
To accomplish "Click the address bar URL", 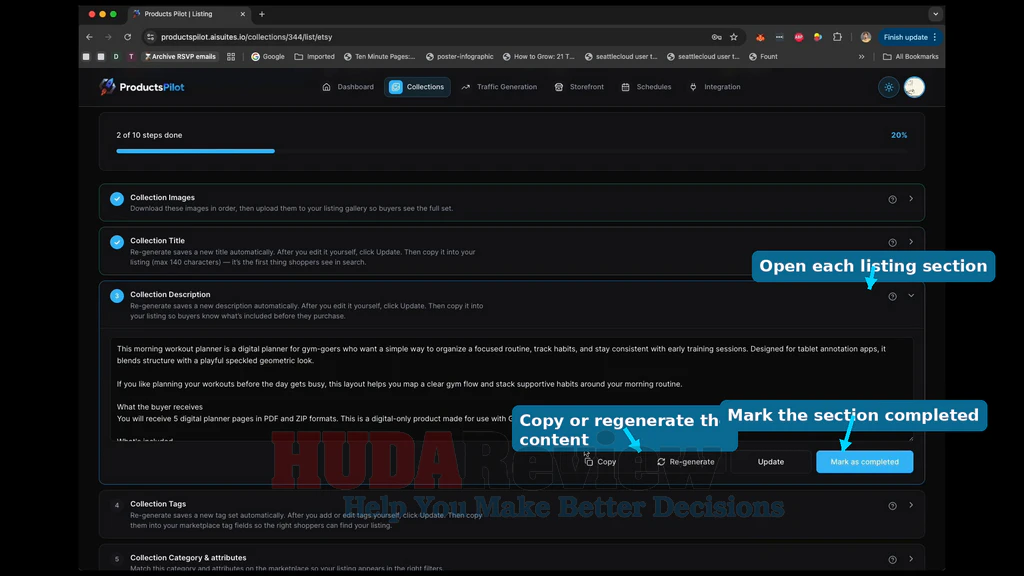I will click(x=247, y=37).
